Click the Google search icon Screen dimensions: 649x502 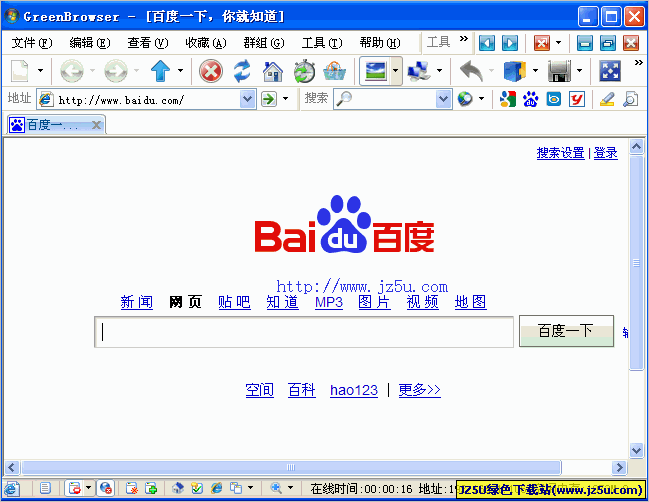click(x=507, y=99)
